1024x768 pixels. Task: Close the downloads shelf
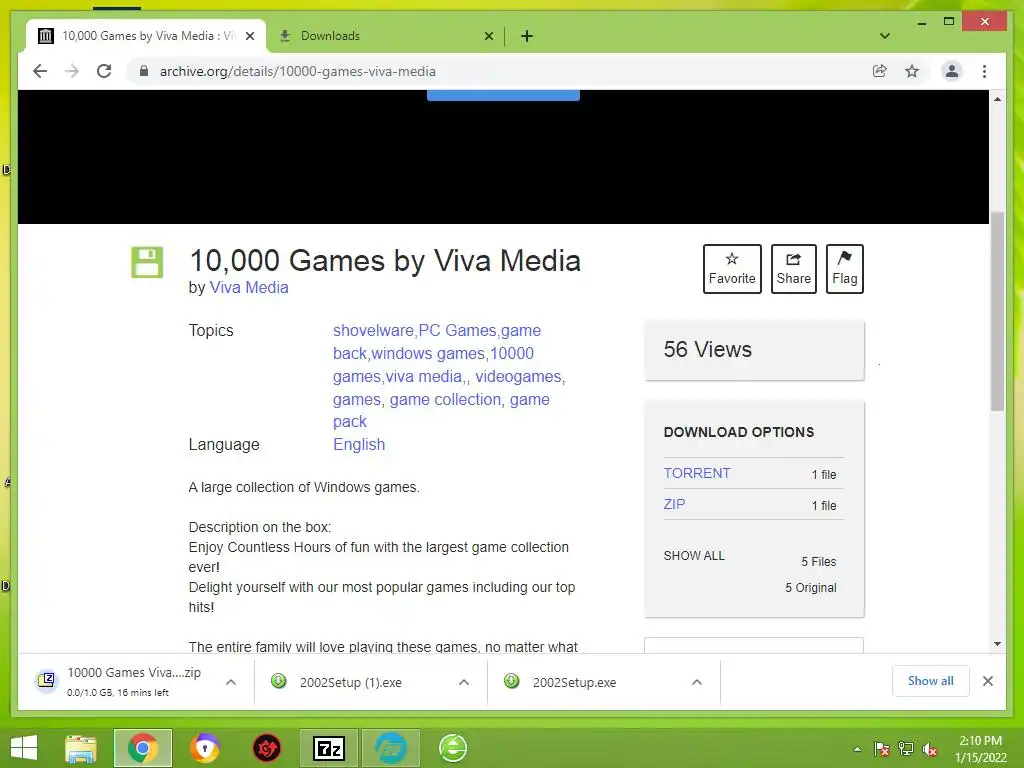click(x=988, y=681)
